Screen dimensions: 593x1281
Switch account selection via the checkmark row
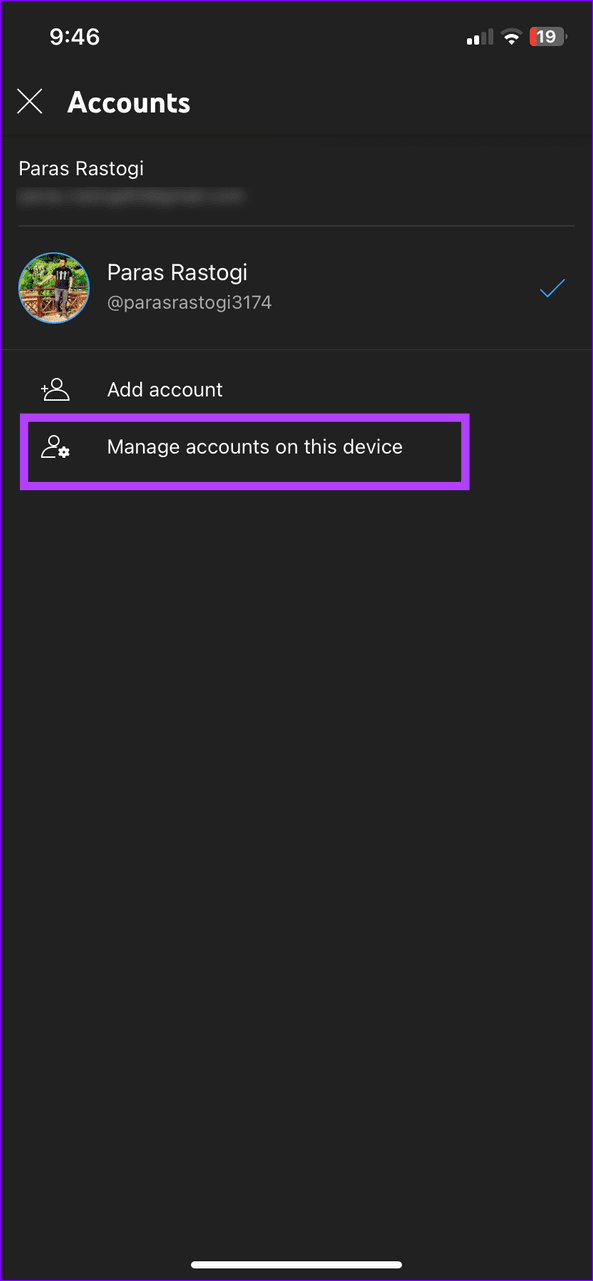click(551, 288)
